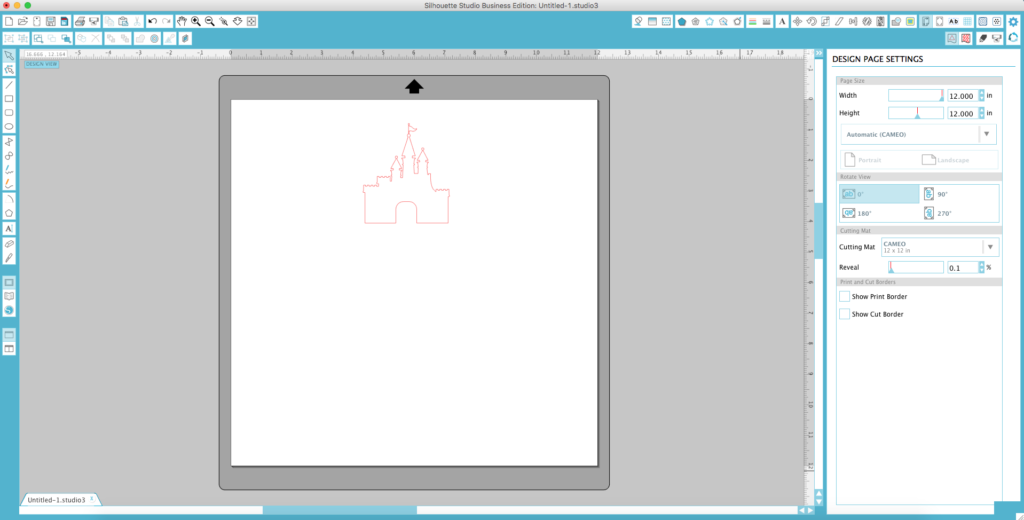Select the Text tool in left toolbar
Image resolution: width=1024 pixels, height=520 pixels.
[9, 229]
